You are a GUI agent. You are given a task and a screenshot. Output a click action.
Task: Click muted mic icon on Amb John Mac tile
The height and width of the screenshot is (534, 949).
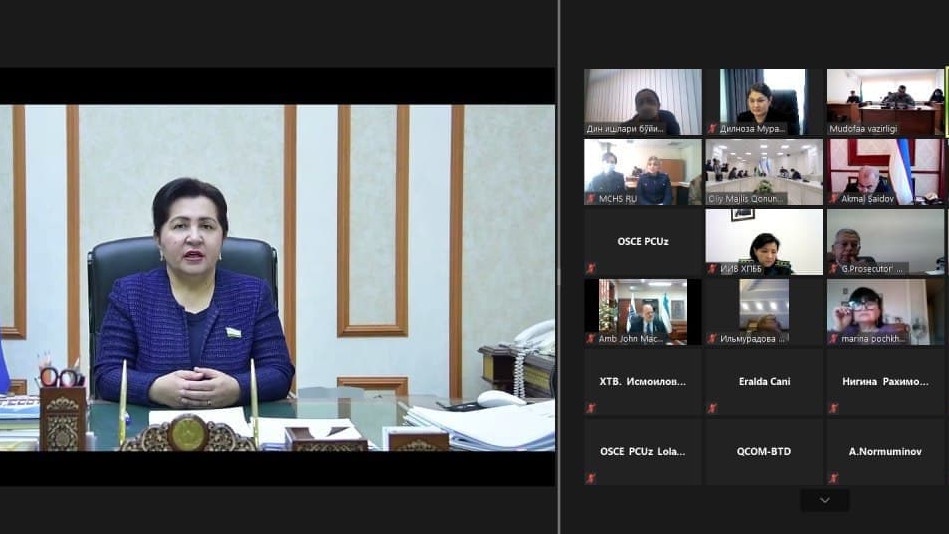[590, 339]
